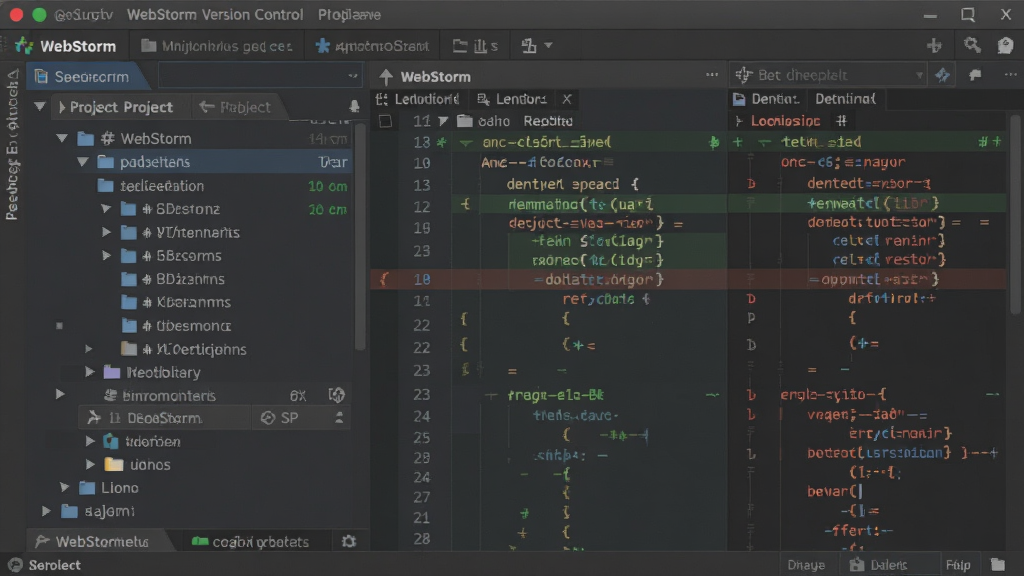Image resolution: width=1024 pixels, height=576 pixels.
Task: Click the Mnijtonkrius toolbar button
Action: (217, 46)
